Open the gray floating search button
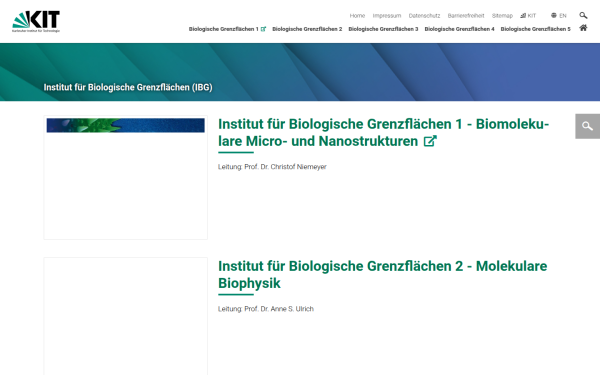600x375 pixels. coord(587,126)
